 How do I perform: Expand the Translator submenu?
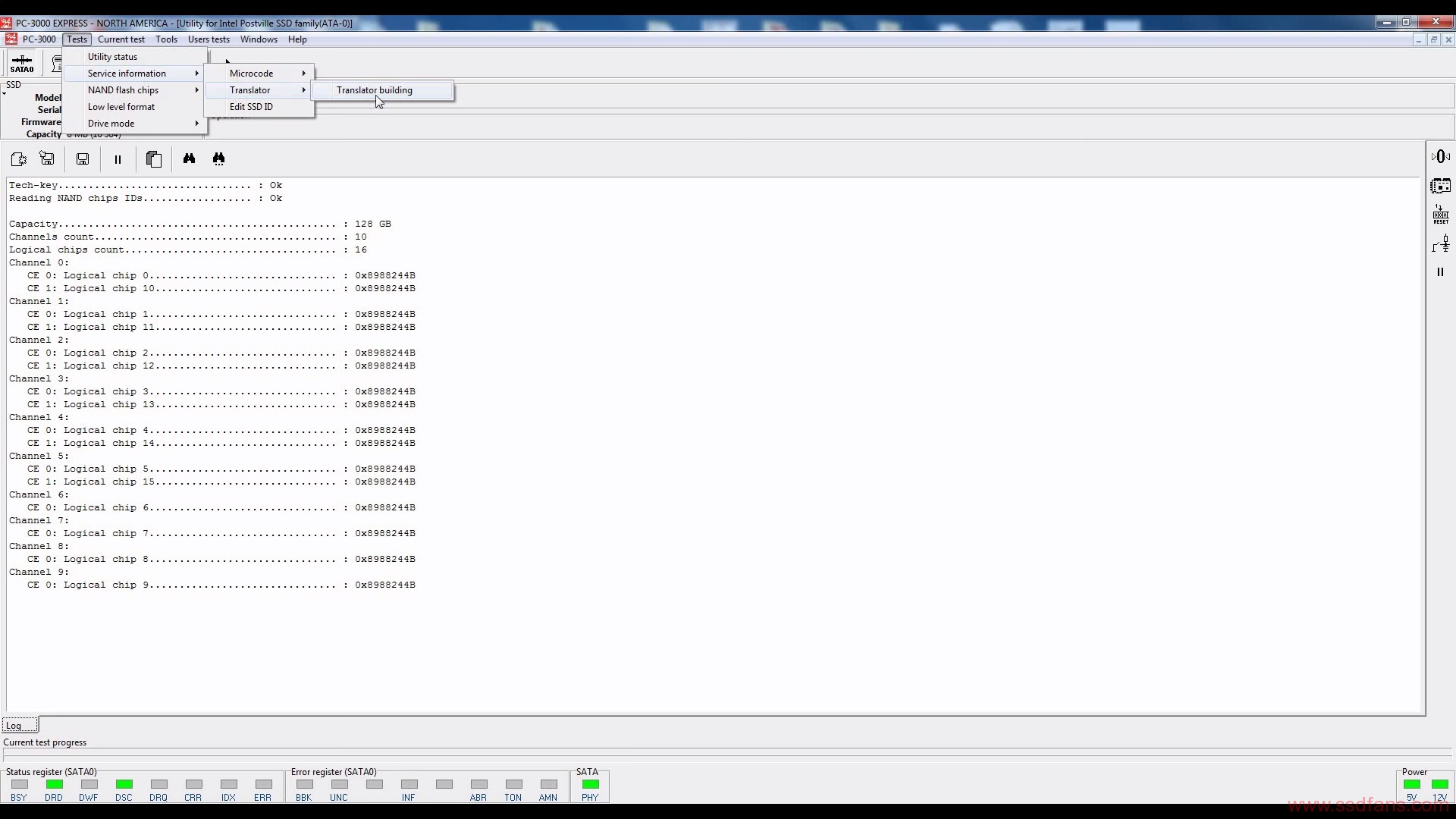pyautogui.click(x=259, y=90)
